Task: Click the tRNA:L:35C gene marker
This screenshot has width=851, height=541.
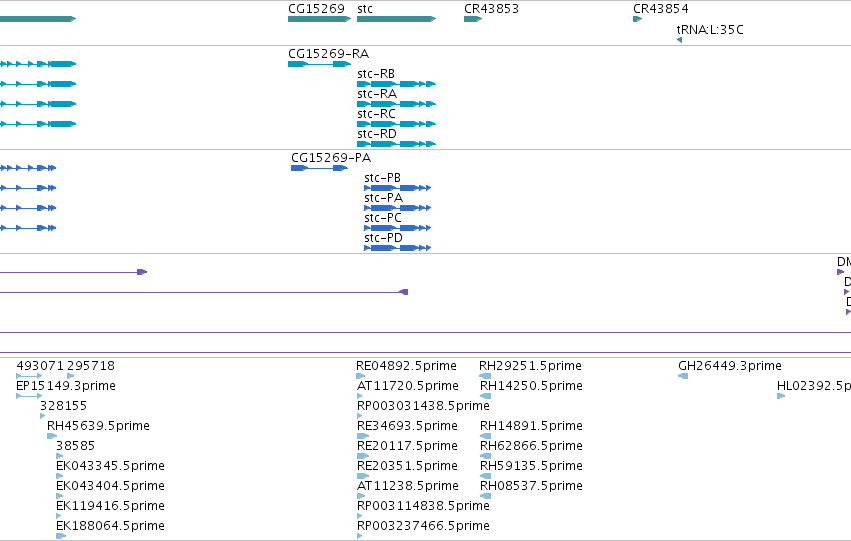Action: tap(679, 40)
